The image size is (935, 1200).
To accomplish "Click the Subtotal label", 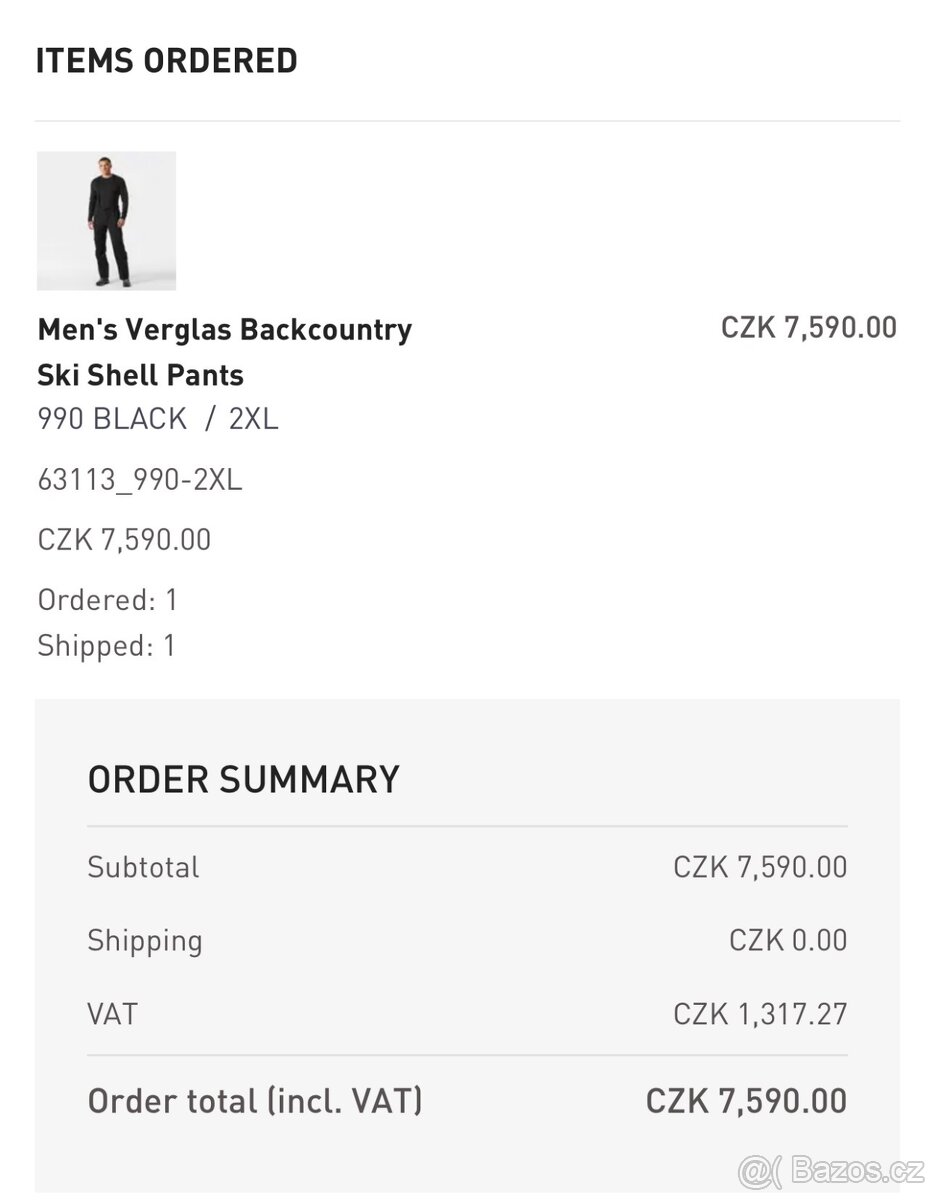I will 143,867.
